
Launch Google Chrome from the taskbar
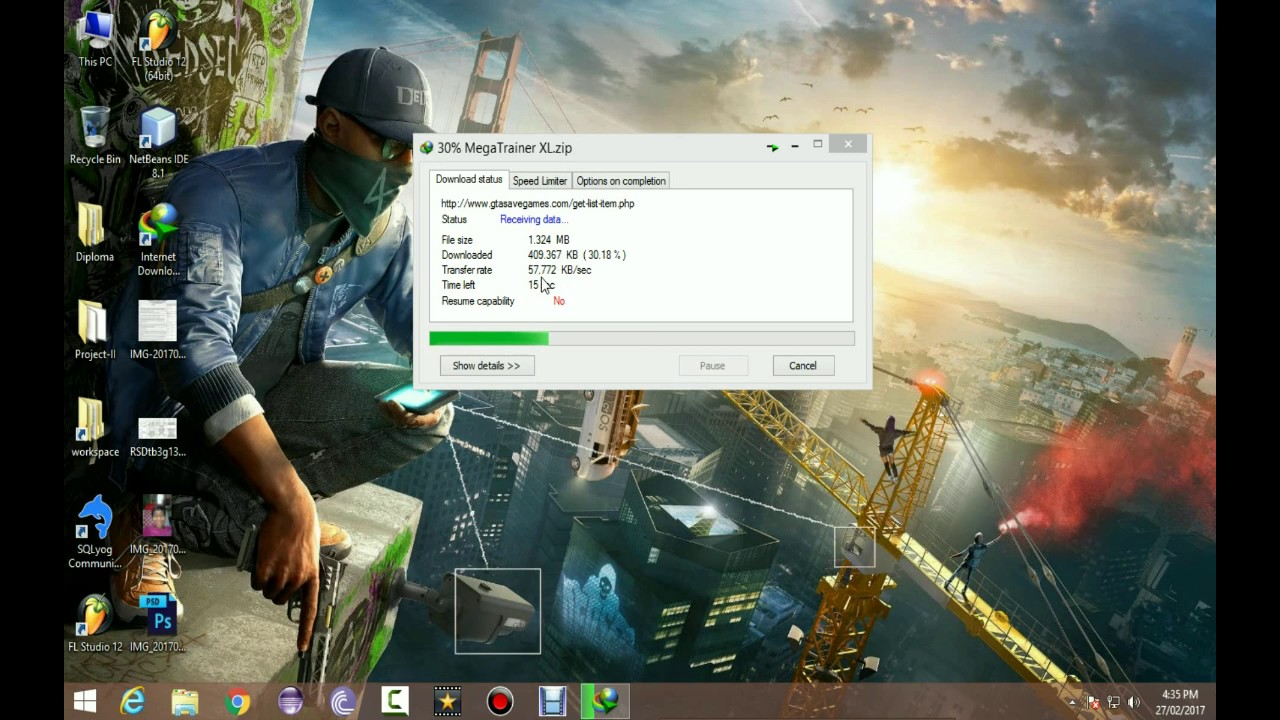(x=238, y=703)
